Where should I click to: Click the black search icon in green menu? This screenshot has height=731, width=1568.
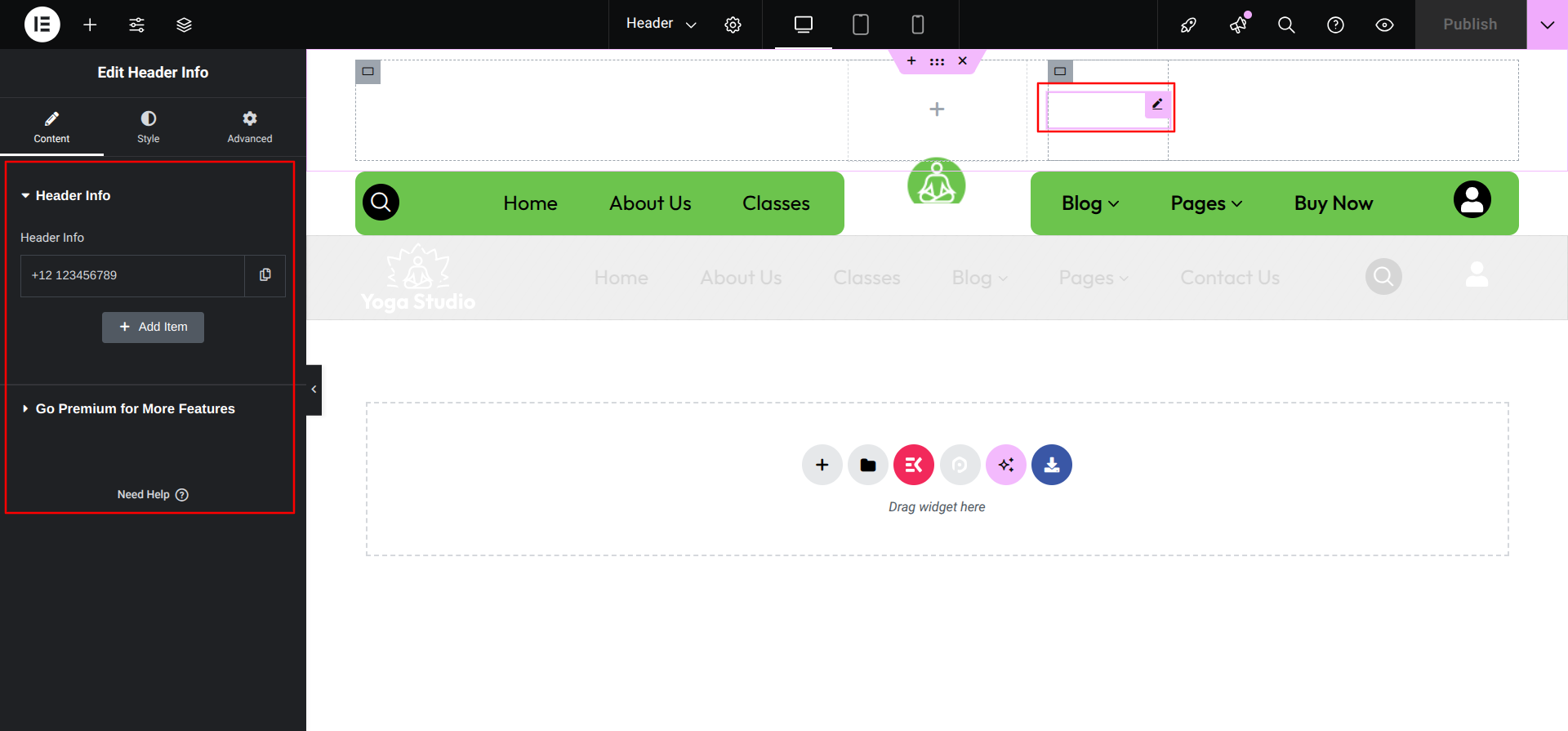point(381,203)
